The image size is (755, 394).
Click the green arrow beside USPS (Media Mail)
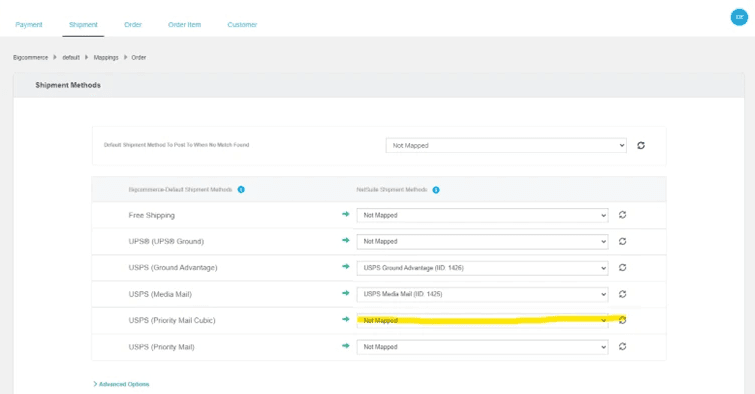346,293
